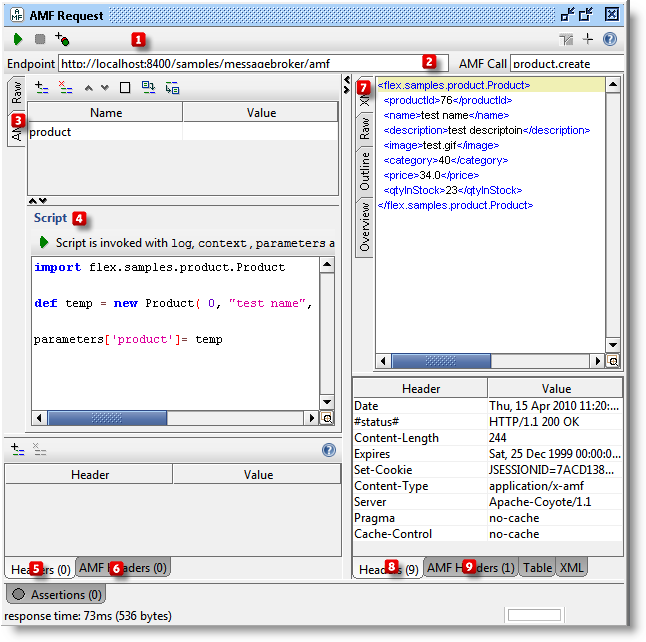
Task: Click scroll-down arrow of script editor
Action: click(327, 402)
